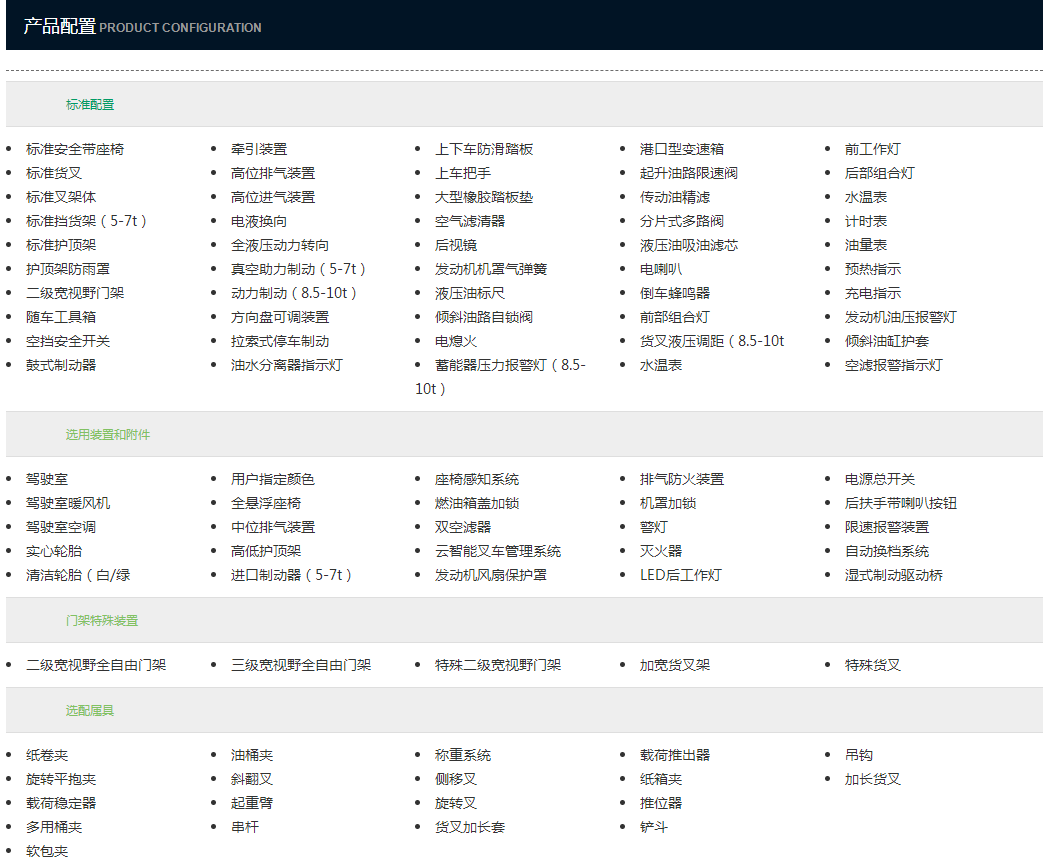This screenshot has height=866, width=1049.
Task: Click the 后视镜 item
Action: click(456, 246)
